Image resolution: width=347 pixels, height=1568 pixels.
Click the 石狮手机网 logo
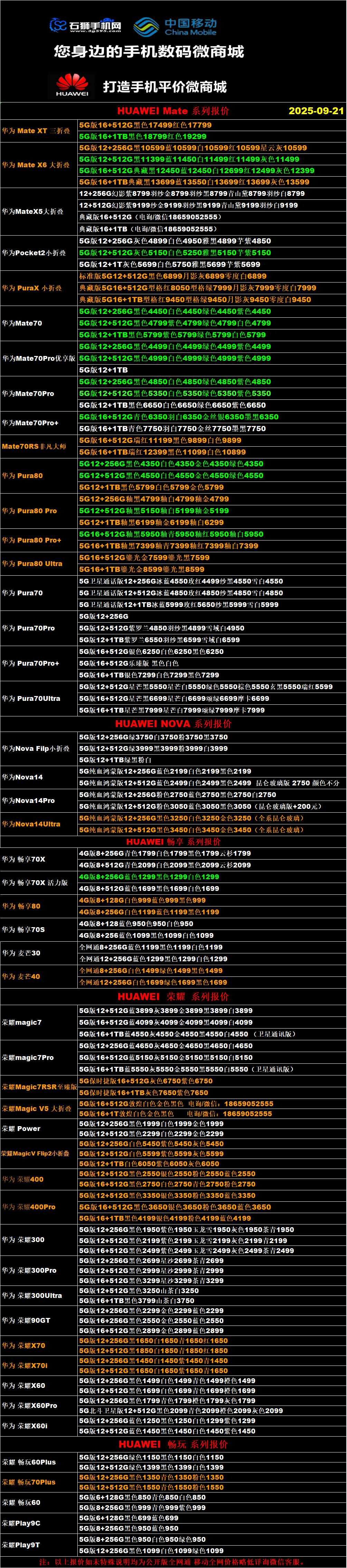tap(85, 26)
